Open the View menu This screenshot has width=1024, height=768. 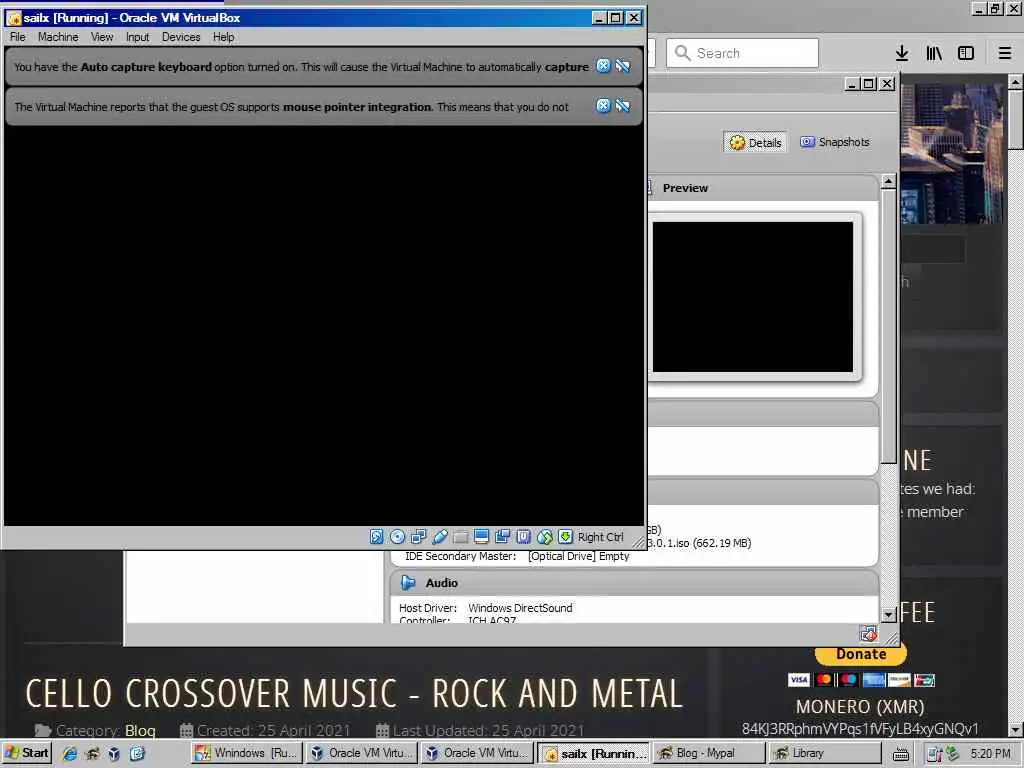point(102,37)
